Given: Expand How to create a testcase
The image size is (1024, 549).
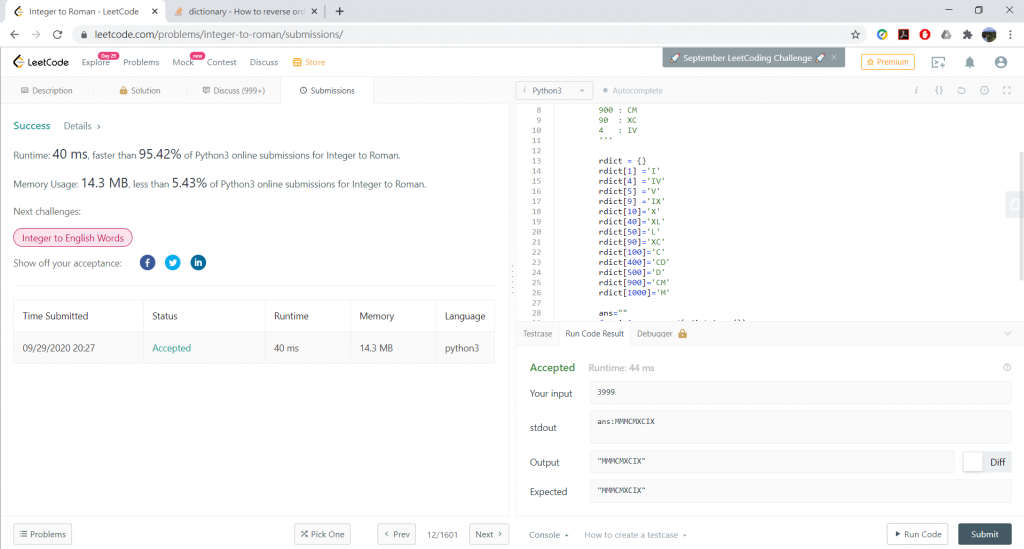Looking at the screenshot, I should 635,535.
